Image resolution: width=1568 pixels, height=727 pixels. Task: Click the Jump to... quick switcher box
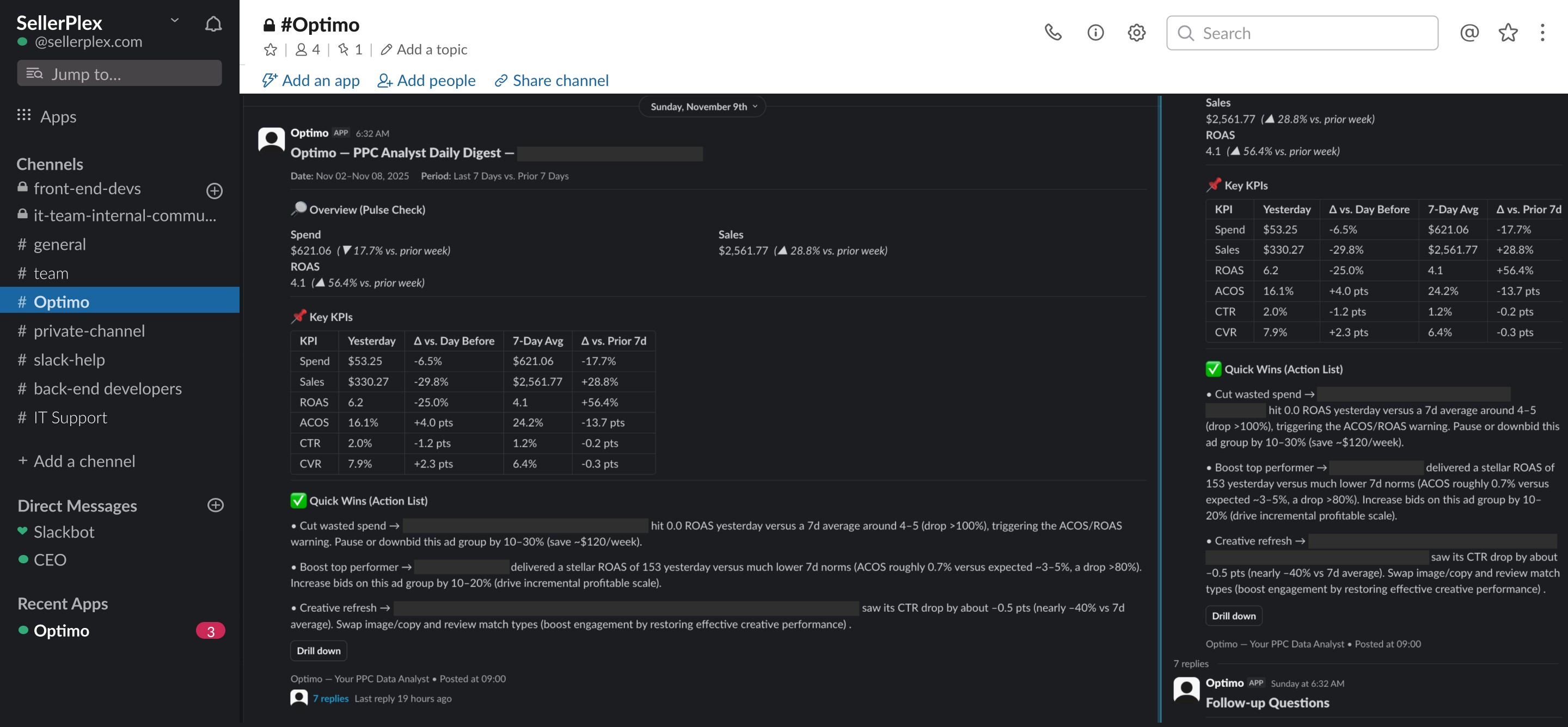pyautogui.click(x=119, y=73)
